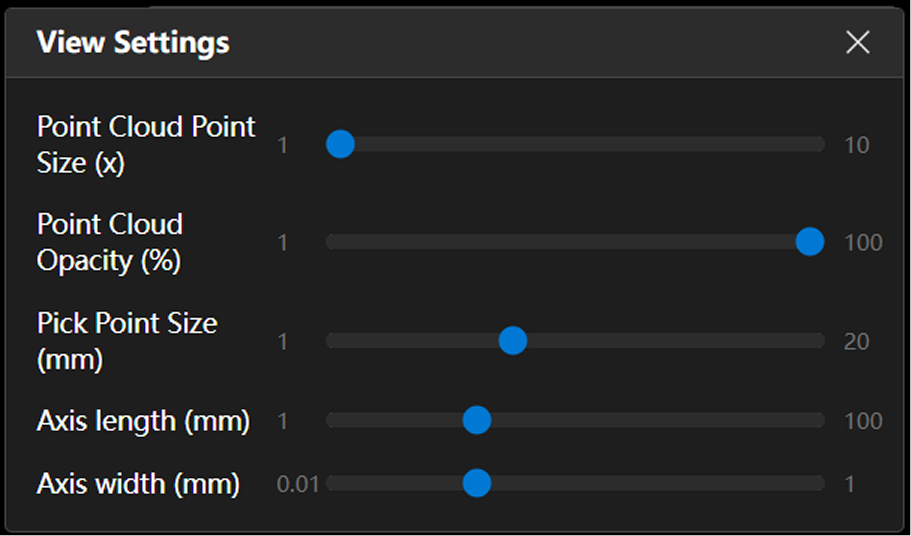Image resolution: width=911 pixels, height=536 pixels.
Task: Click the "Point Cloud Point Size (x)" label
Action: click(146, 145)
